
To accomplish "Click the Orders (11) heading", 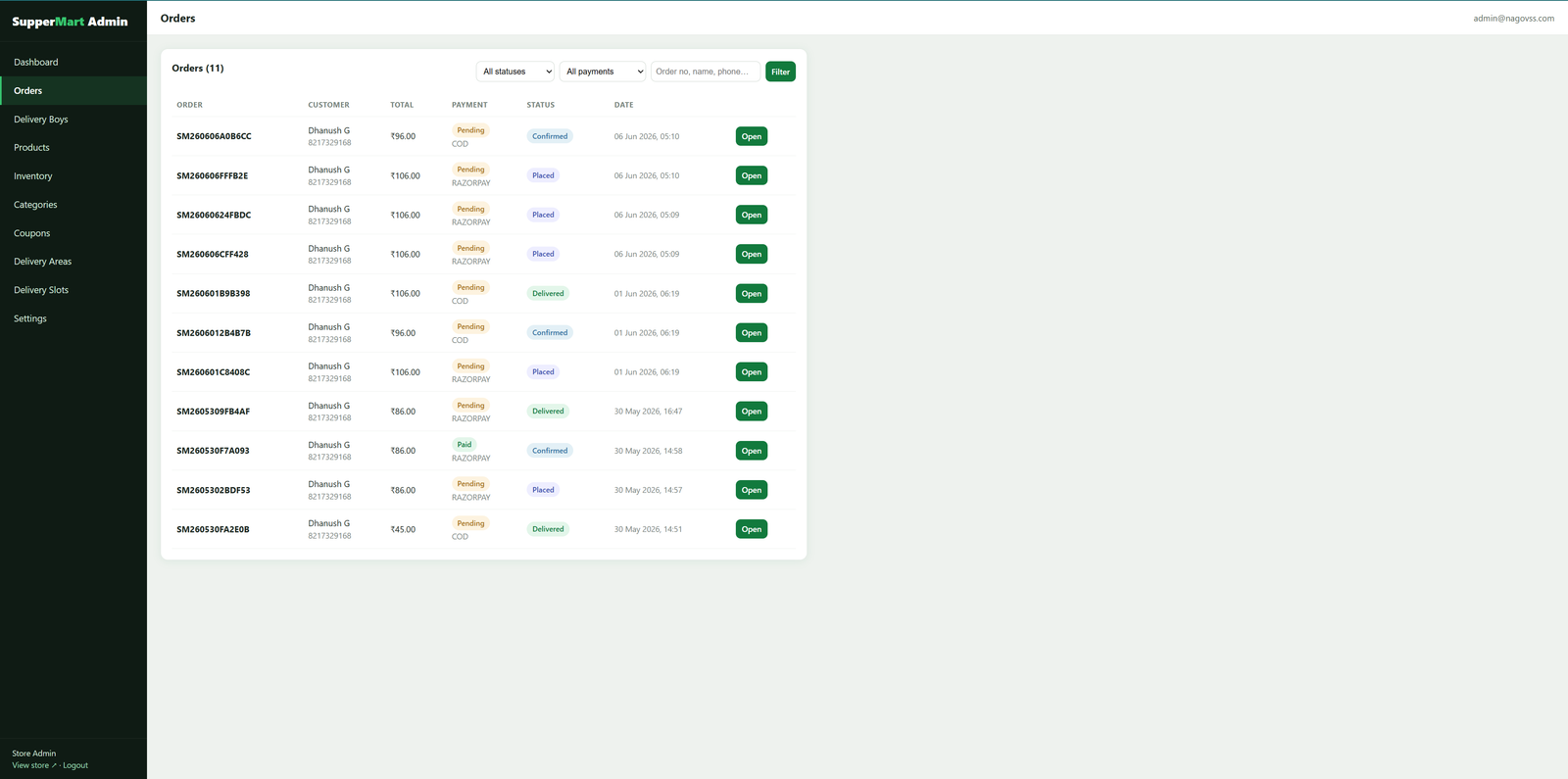I will click(x=198, y=68).
